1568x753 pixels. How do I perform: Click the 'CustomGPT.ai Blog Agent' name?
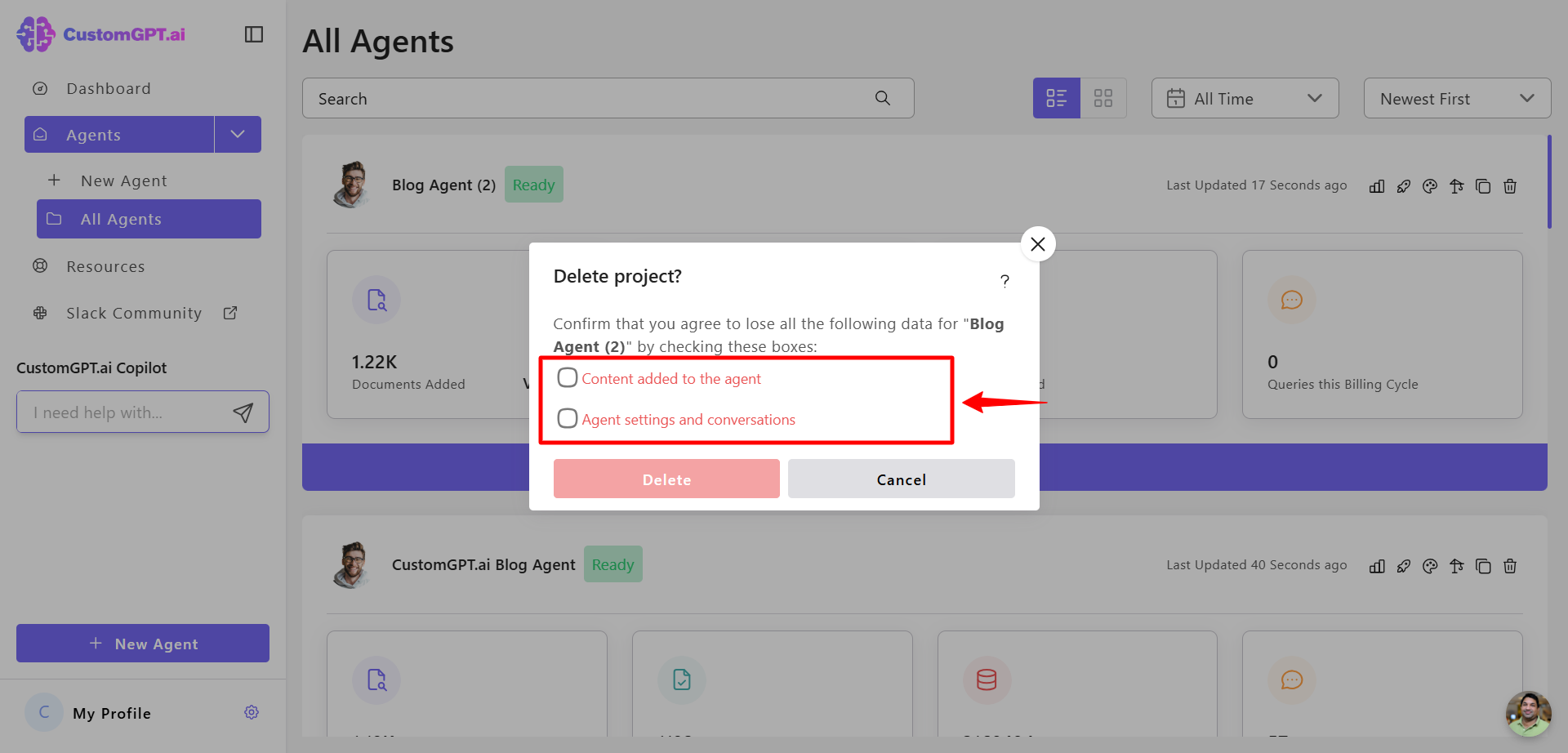pos(483,565)
